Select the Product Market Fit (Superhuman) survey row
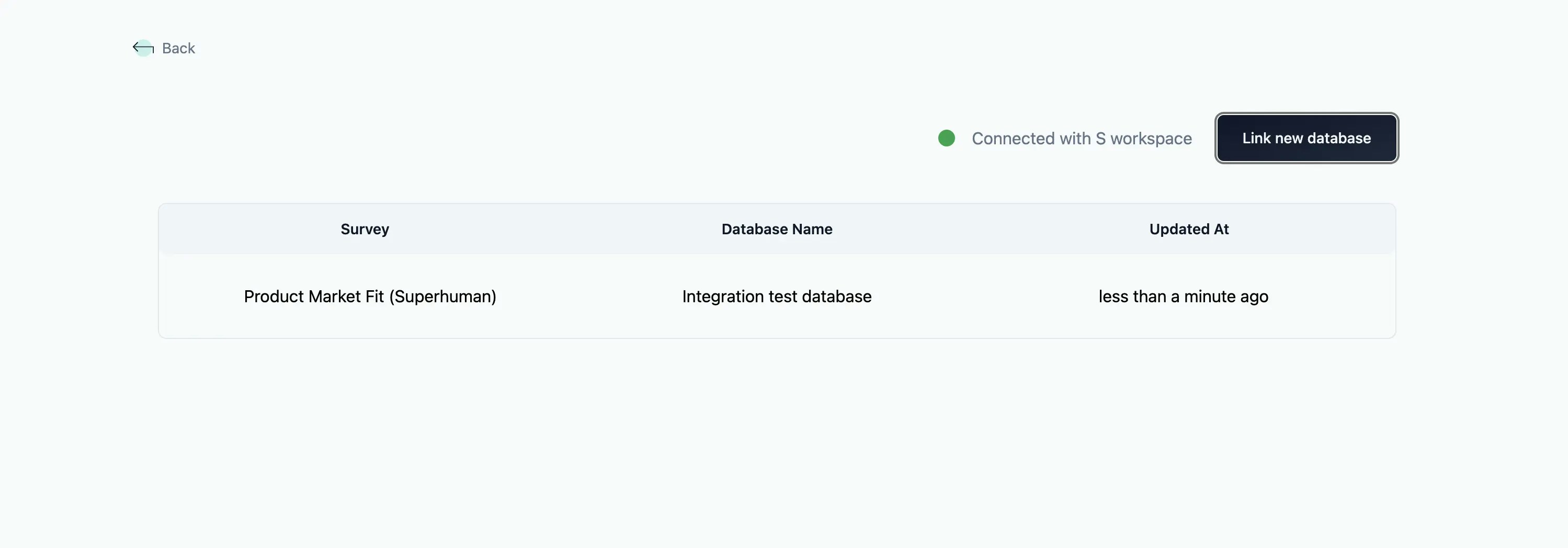Image resolution: width=1568 pixels, height=548 pixels. (x=370, y=296)
